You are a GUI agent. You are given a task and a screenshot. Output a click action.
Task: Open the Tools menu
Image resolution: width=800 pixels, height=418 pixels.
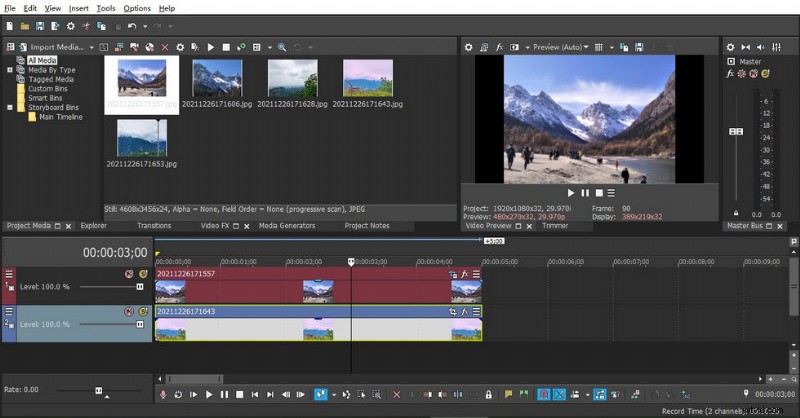point(106,8)
